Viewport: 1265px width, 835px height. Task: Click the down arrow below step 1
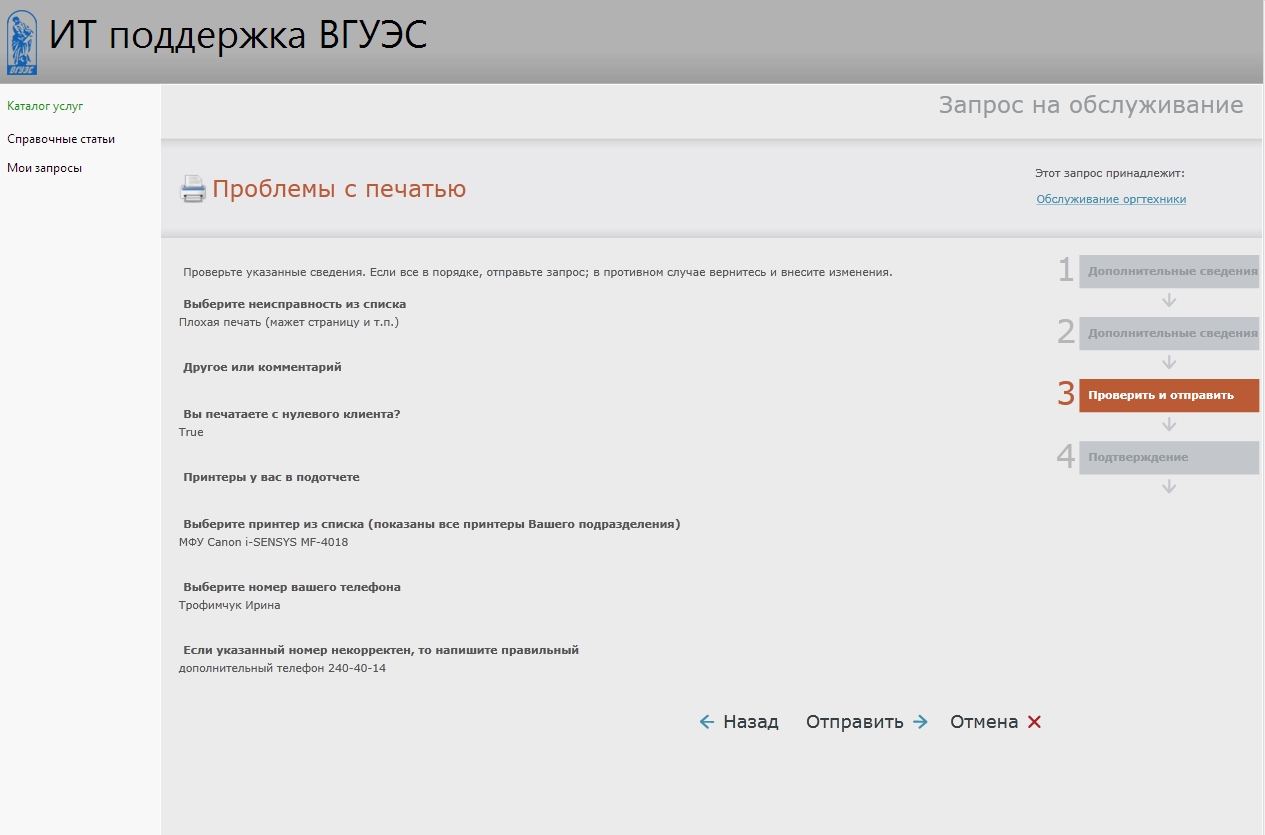point(1169,301)
